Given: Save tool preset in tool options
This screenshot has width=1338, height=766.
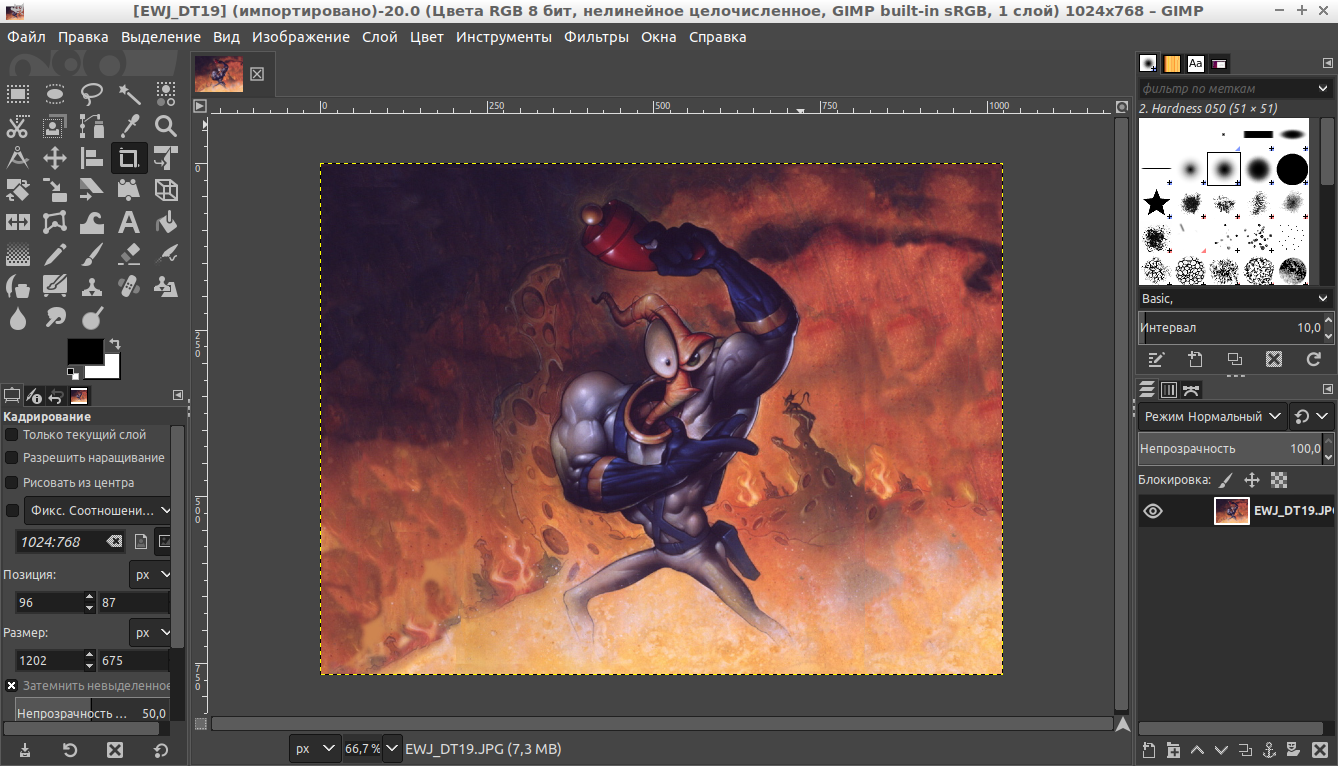Looking at the screenshot, I should coord(24,750).
